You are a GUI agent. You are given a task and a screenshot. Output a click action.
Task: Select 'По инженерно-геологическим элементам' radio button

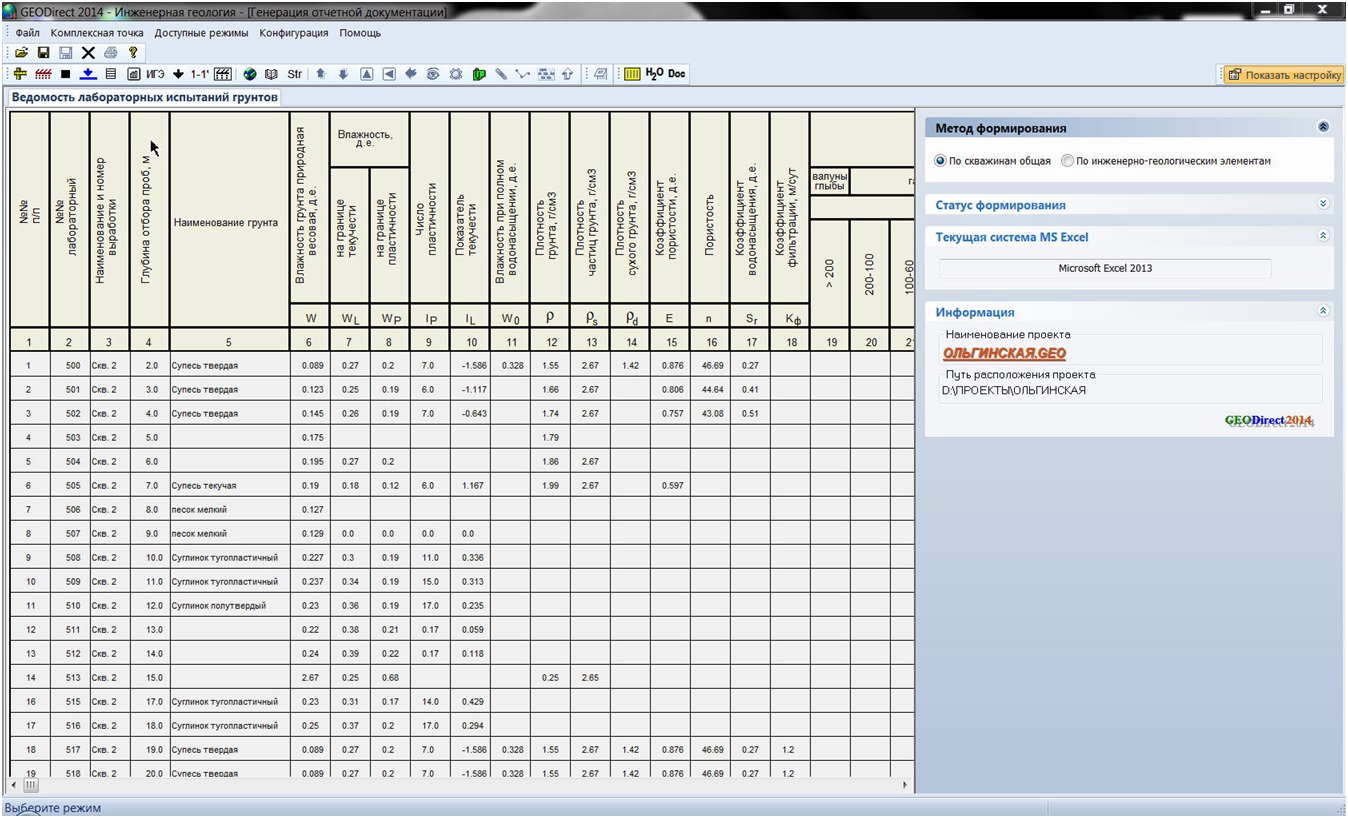click(x=1067, y=161)
